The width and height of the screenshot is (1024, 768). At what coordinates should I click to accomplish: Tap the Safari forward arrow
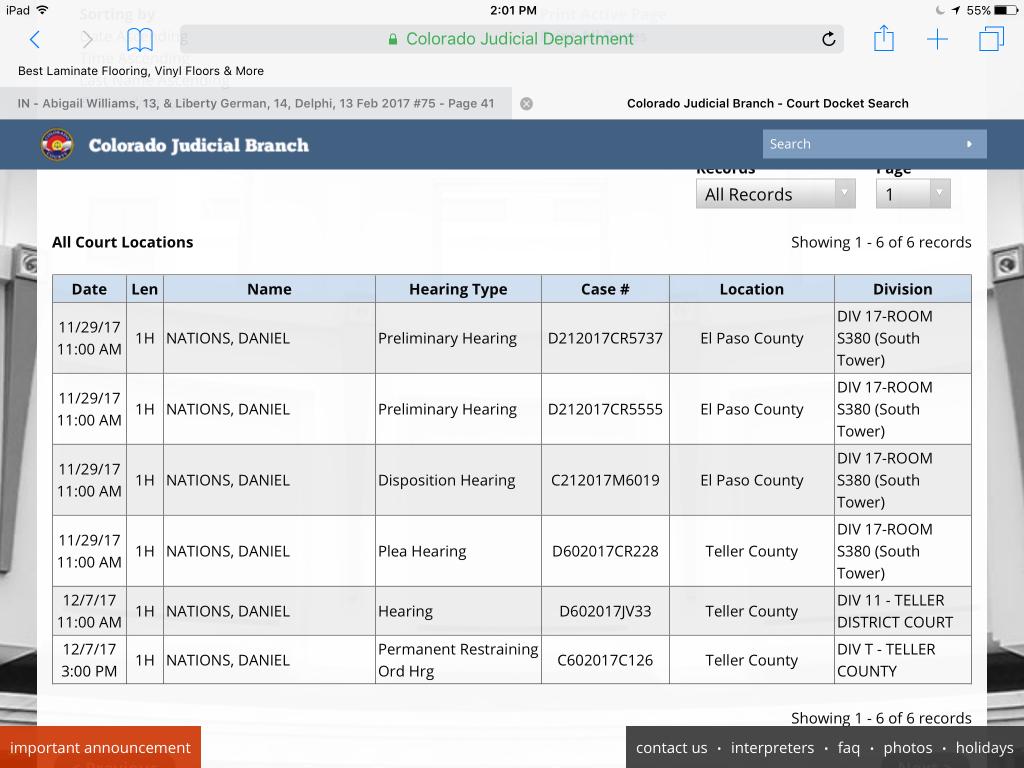[x=87, y=40]
